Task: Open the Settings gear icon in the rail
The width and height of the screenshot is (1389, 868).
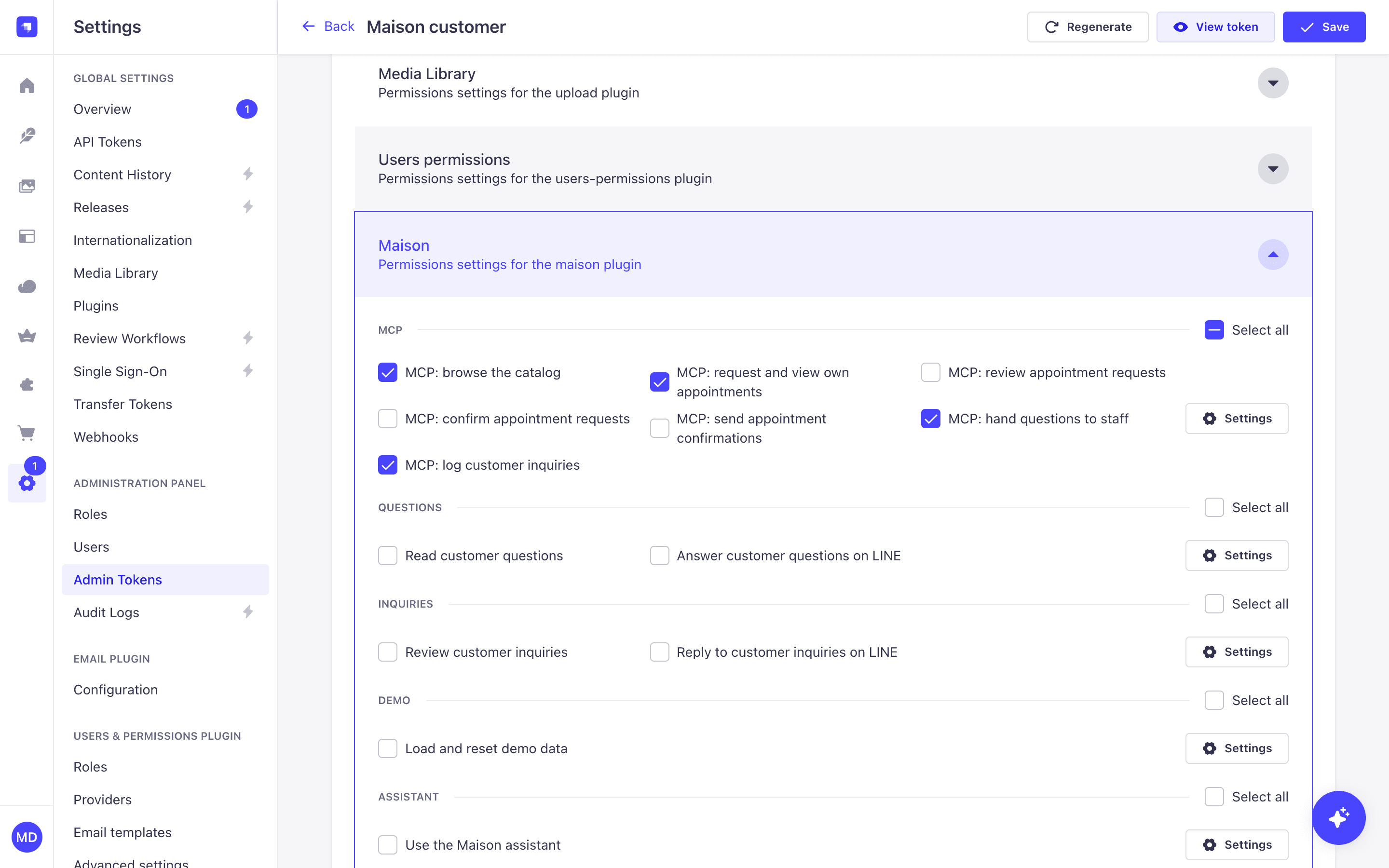Action: (x=27, y=483)
